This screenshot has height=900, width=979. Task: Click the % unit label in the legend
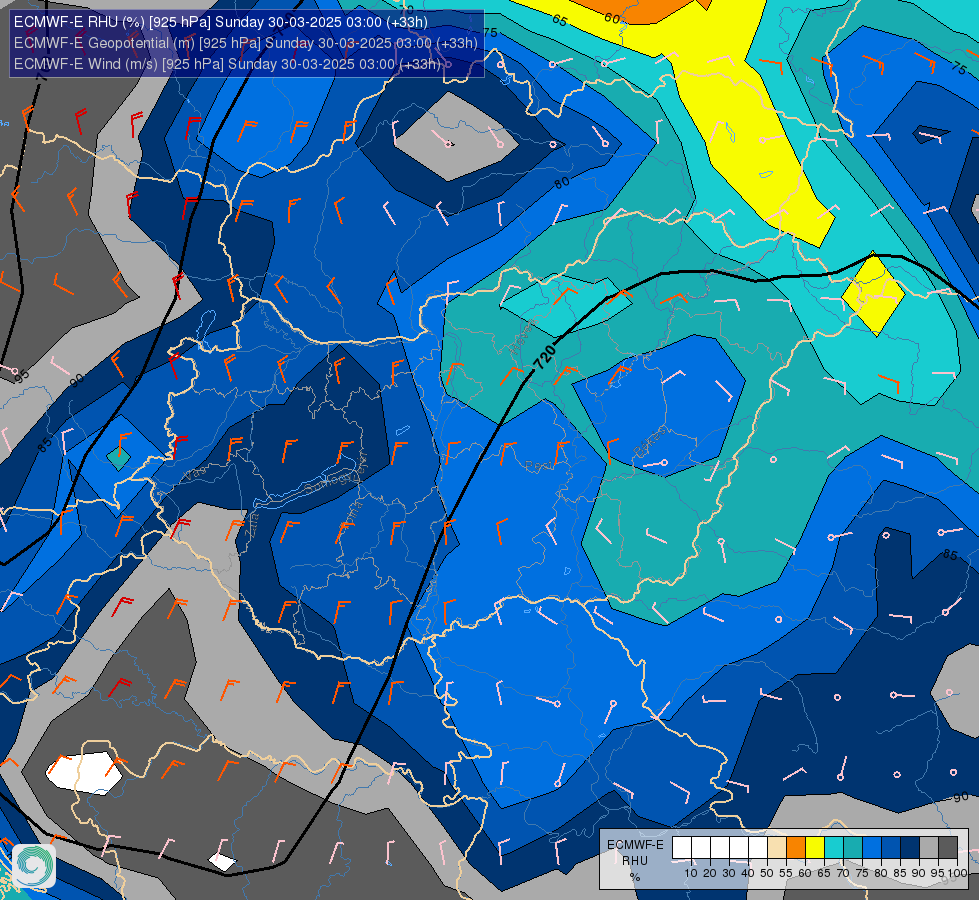coord(635,877)
